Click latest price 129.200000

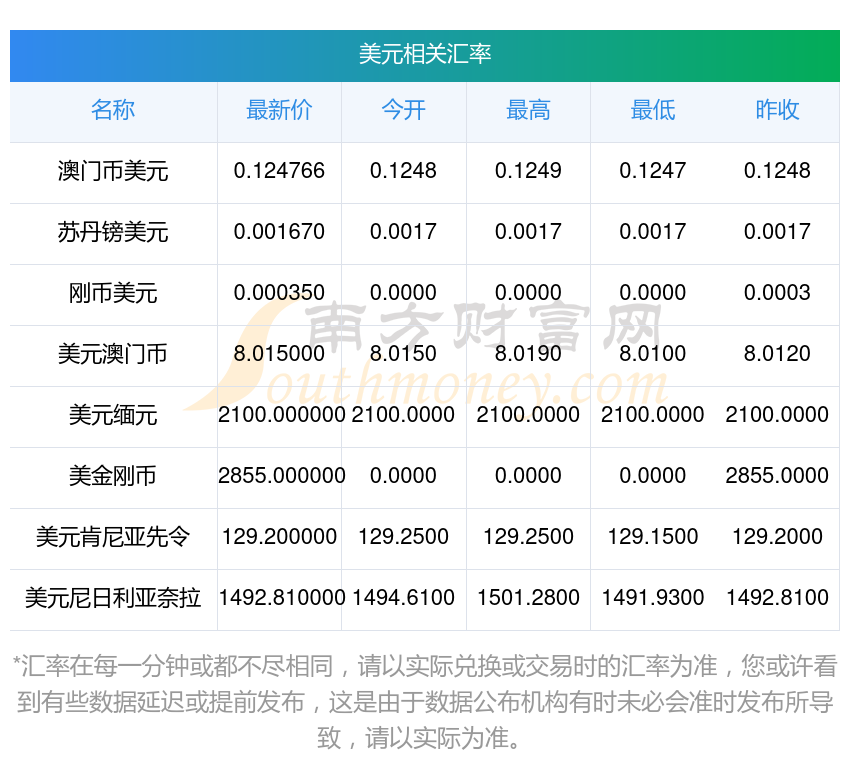click(x=279, y=537)
